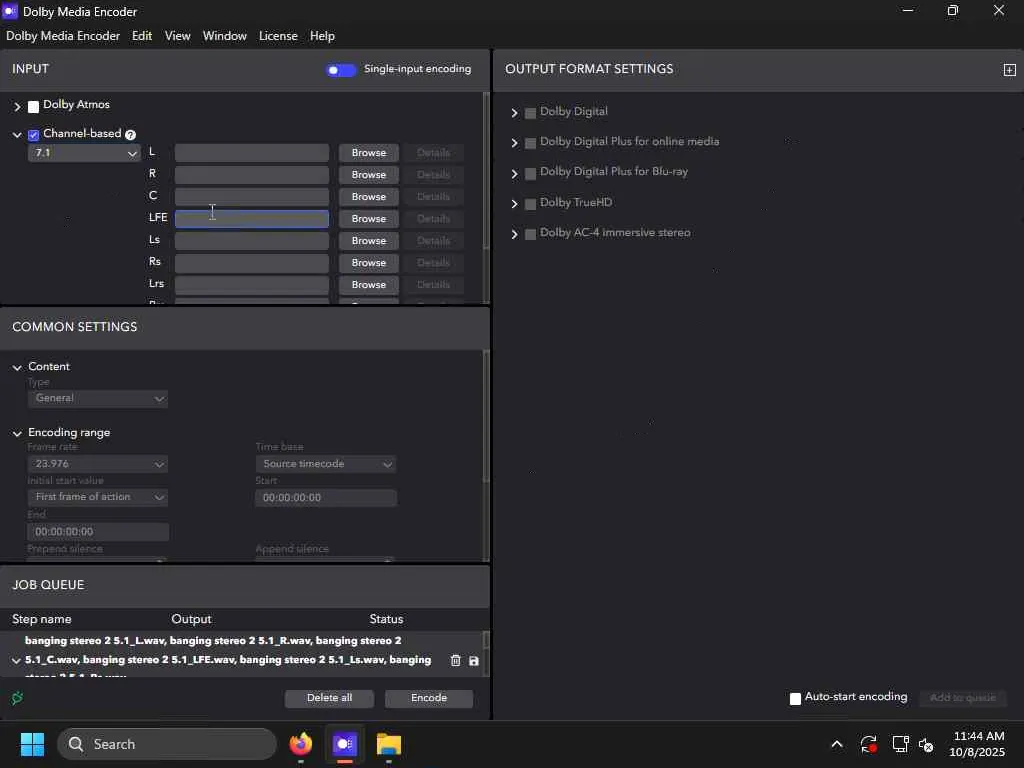Expand Dolby Digital Plus for online media
The height and width of the screenshot is (768, 1024).
tap(515, 143)
